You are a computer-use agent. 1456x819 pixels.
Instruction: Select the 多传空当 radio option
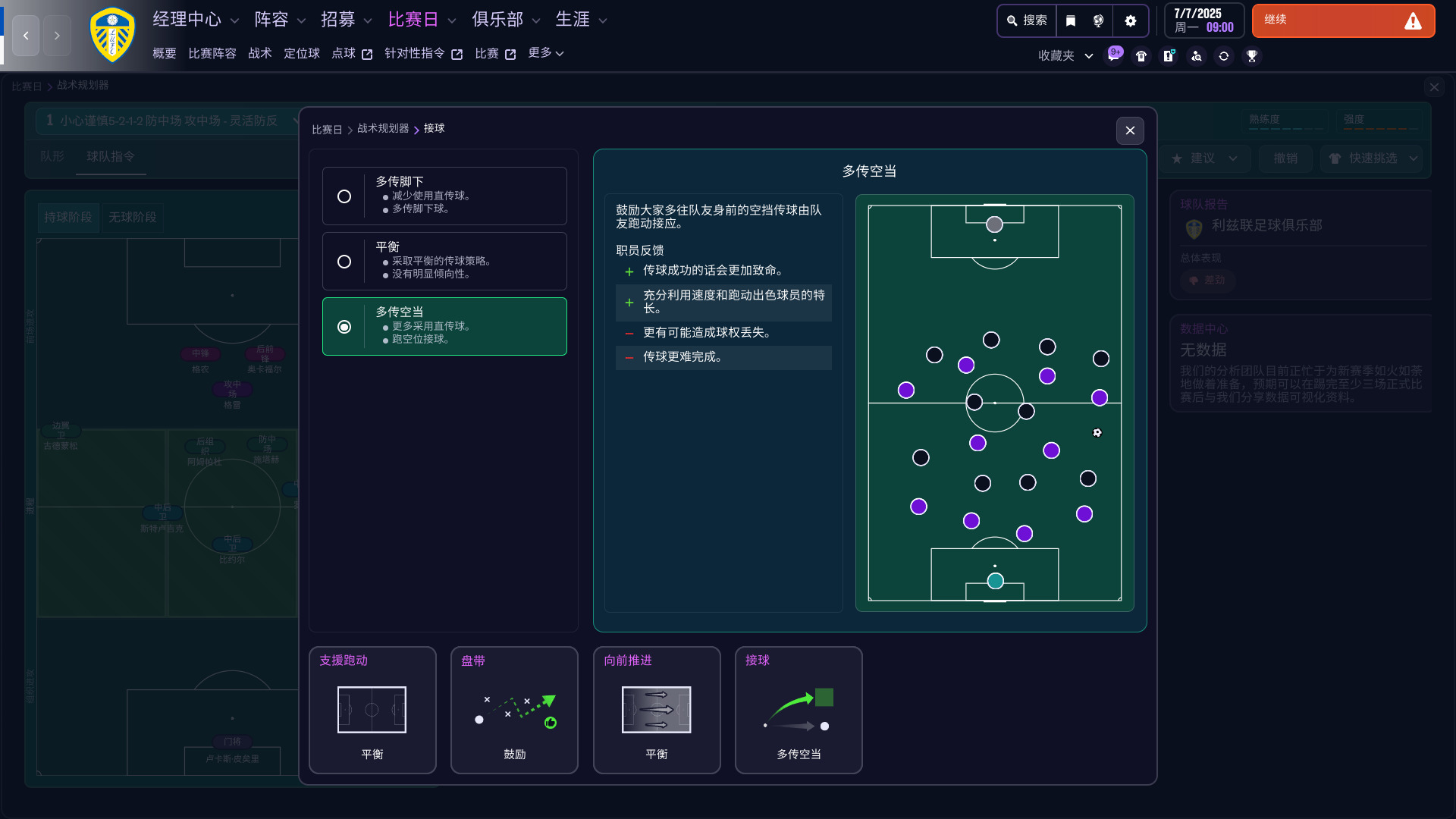(344, 327)
